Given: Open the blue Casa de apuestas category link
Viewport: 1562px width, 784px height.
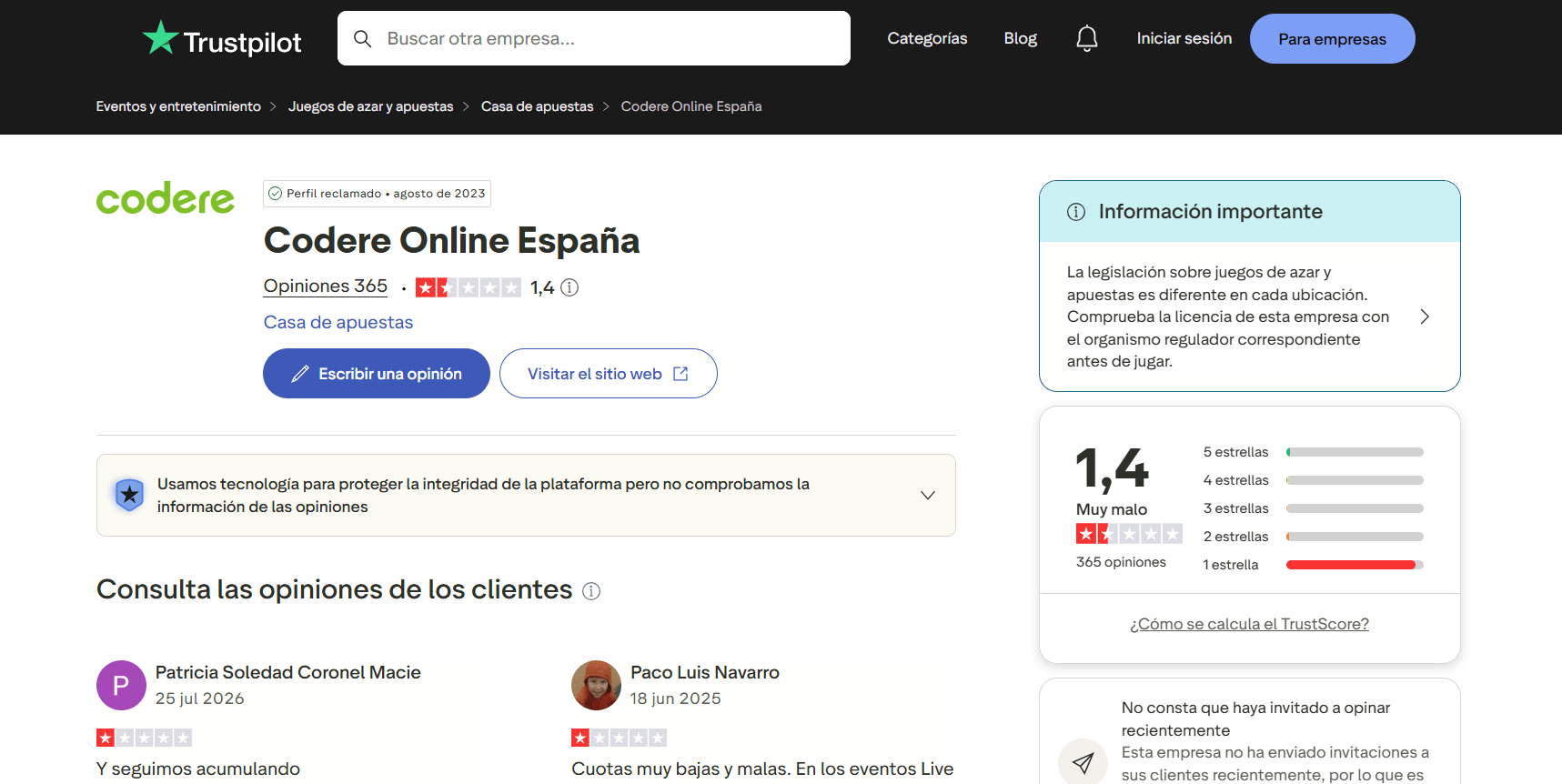Looking at the screenshot, I should [x=338, y=322].
